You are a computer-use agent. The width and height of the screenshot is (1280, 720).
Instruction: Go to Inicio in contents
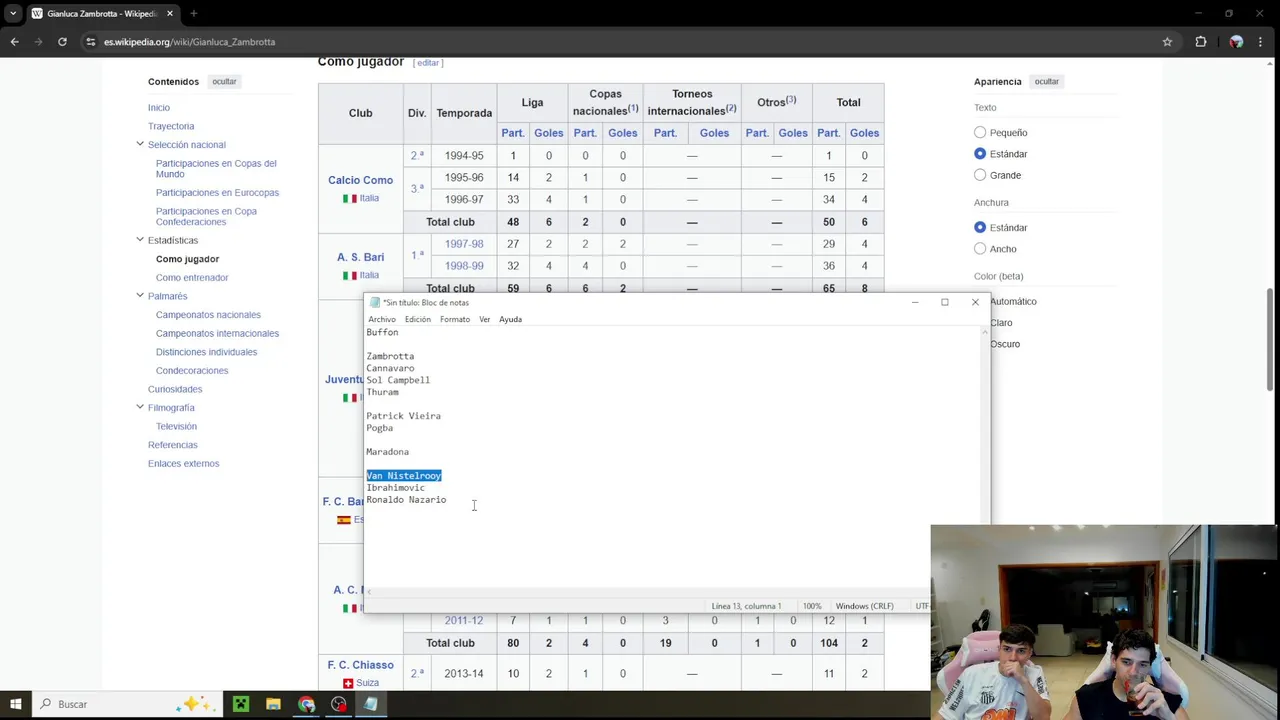point(159,107)
